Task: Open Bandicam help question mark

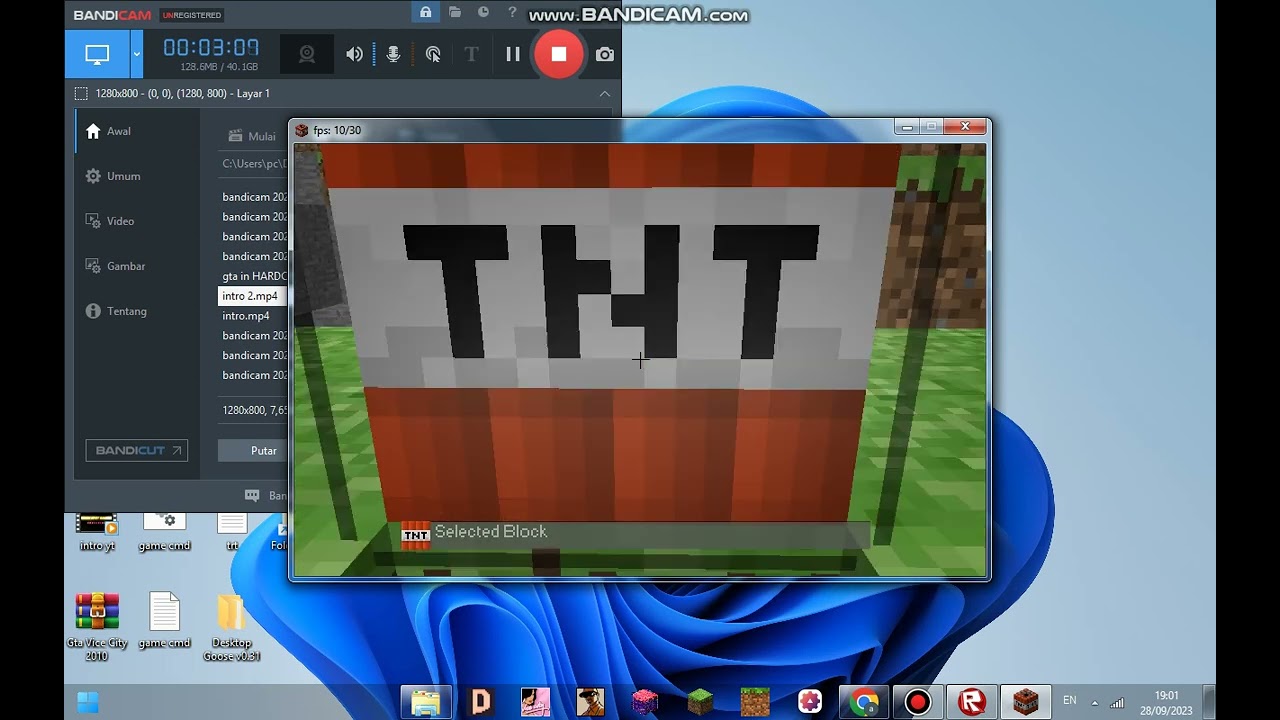Action: click(512, 13)
